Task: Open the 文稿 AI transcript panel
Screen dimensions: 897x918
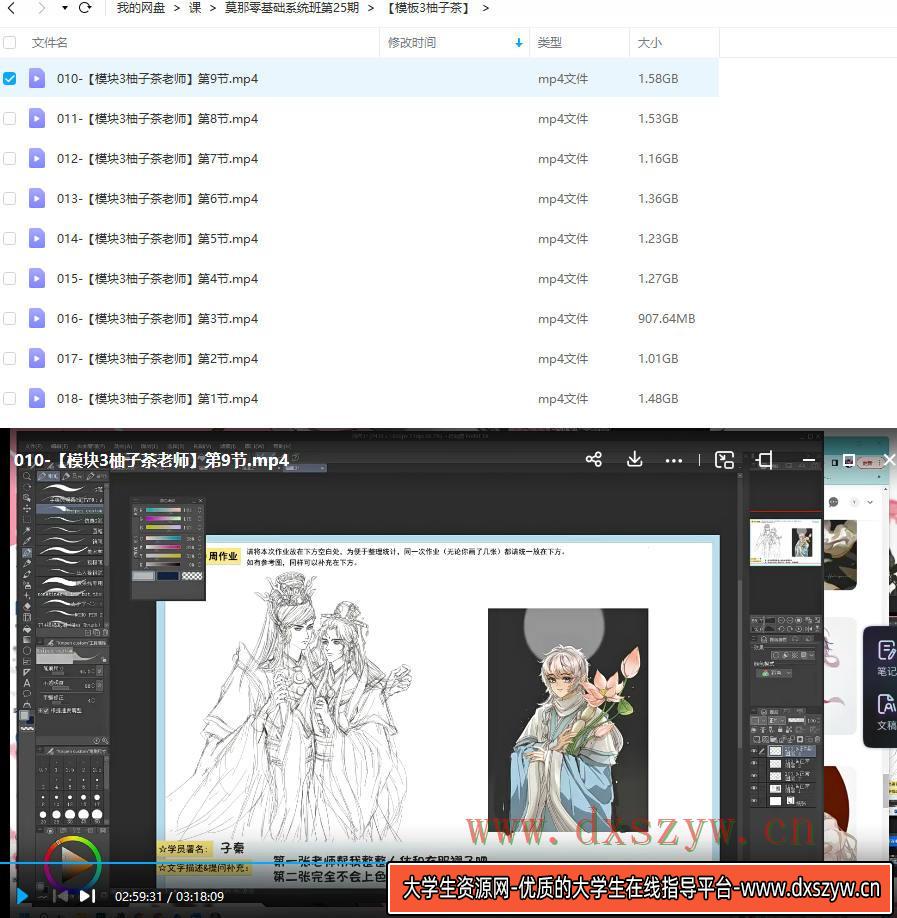Action: pos(886,711)
